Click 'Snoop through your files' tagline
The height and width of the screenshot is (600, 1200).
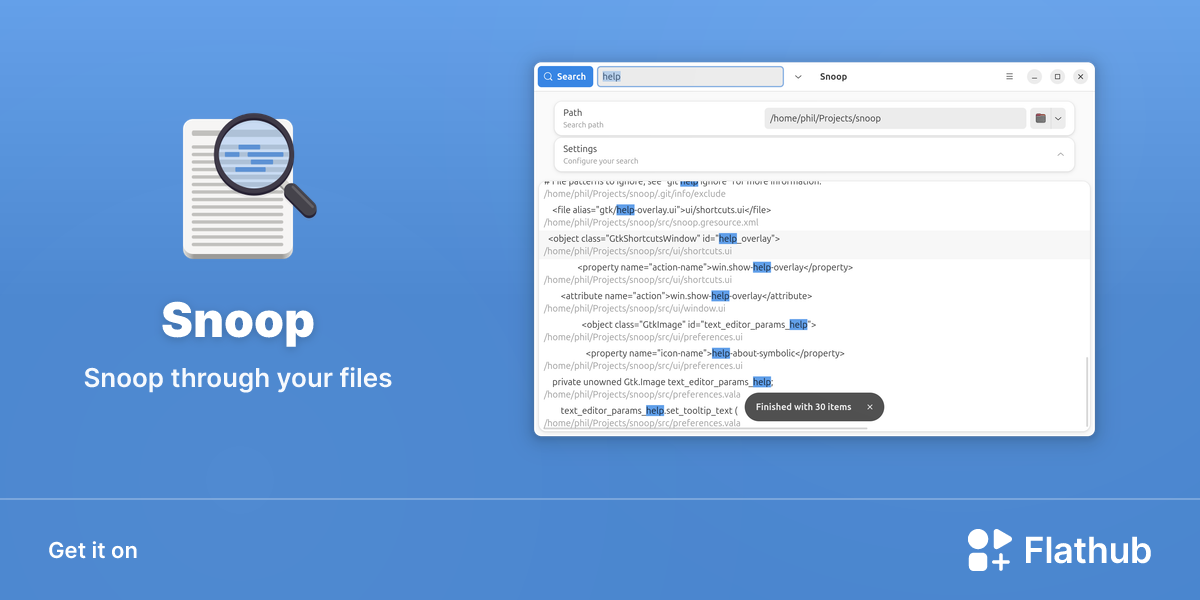click(238, 378)
